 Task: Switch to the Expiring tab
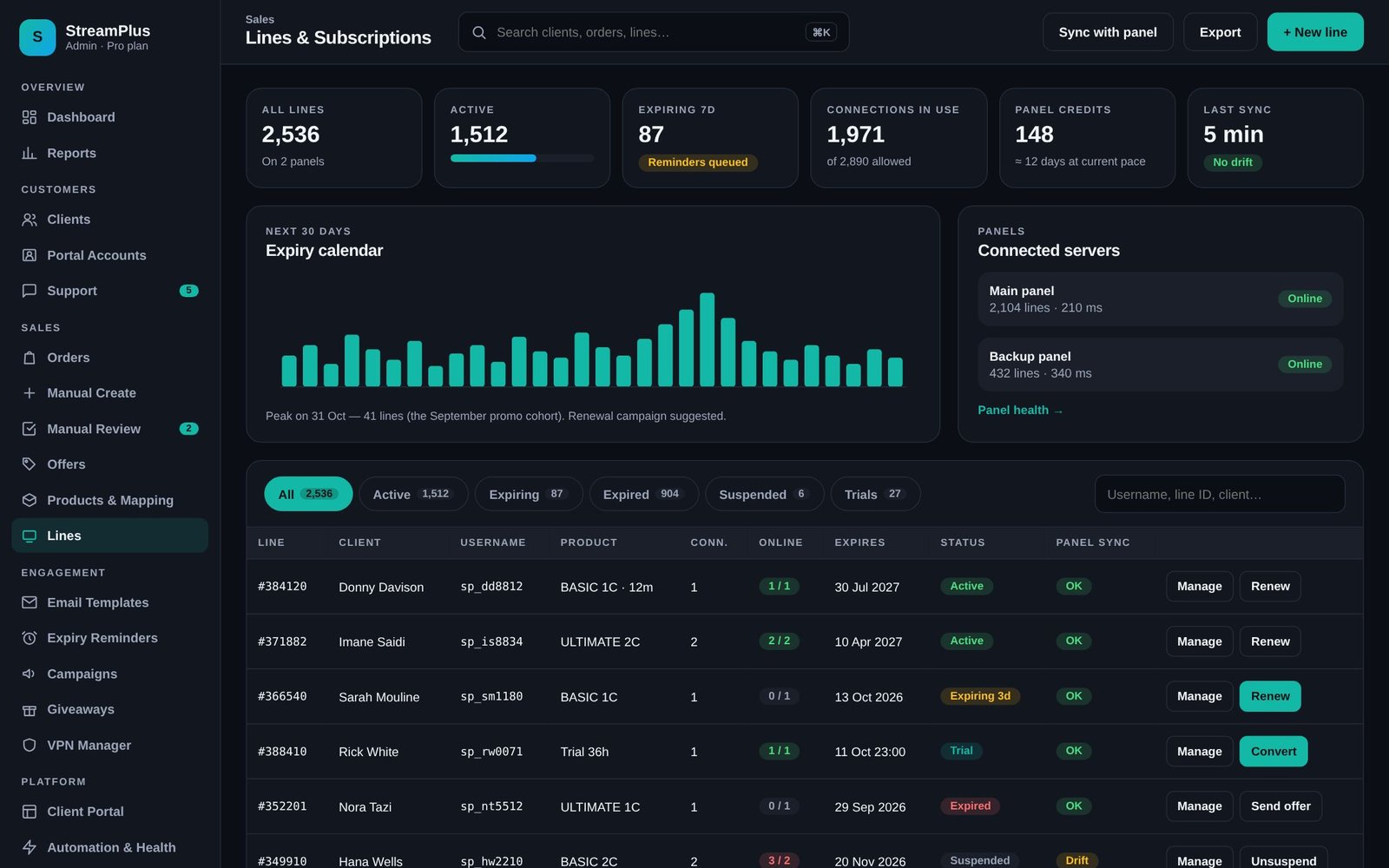529,494
